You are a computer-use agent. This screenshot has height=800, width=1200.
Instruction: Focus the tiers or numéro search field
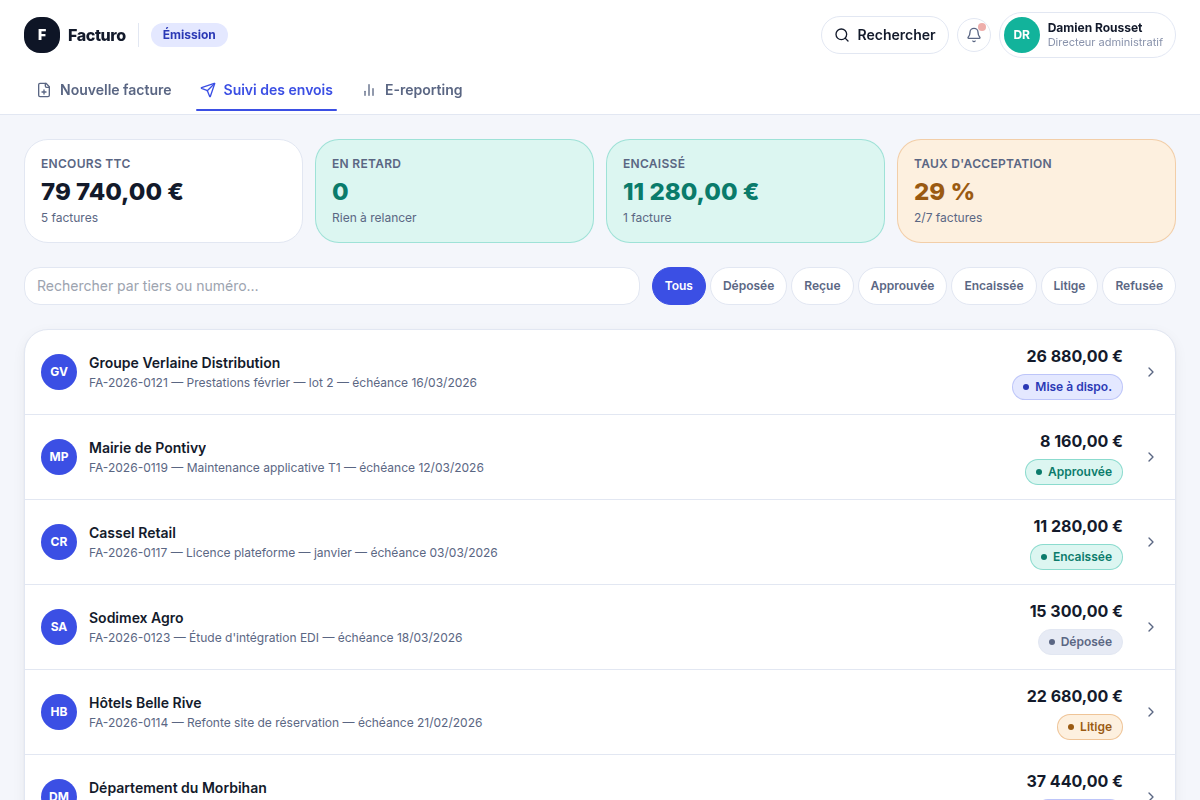point(332,286)
